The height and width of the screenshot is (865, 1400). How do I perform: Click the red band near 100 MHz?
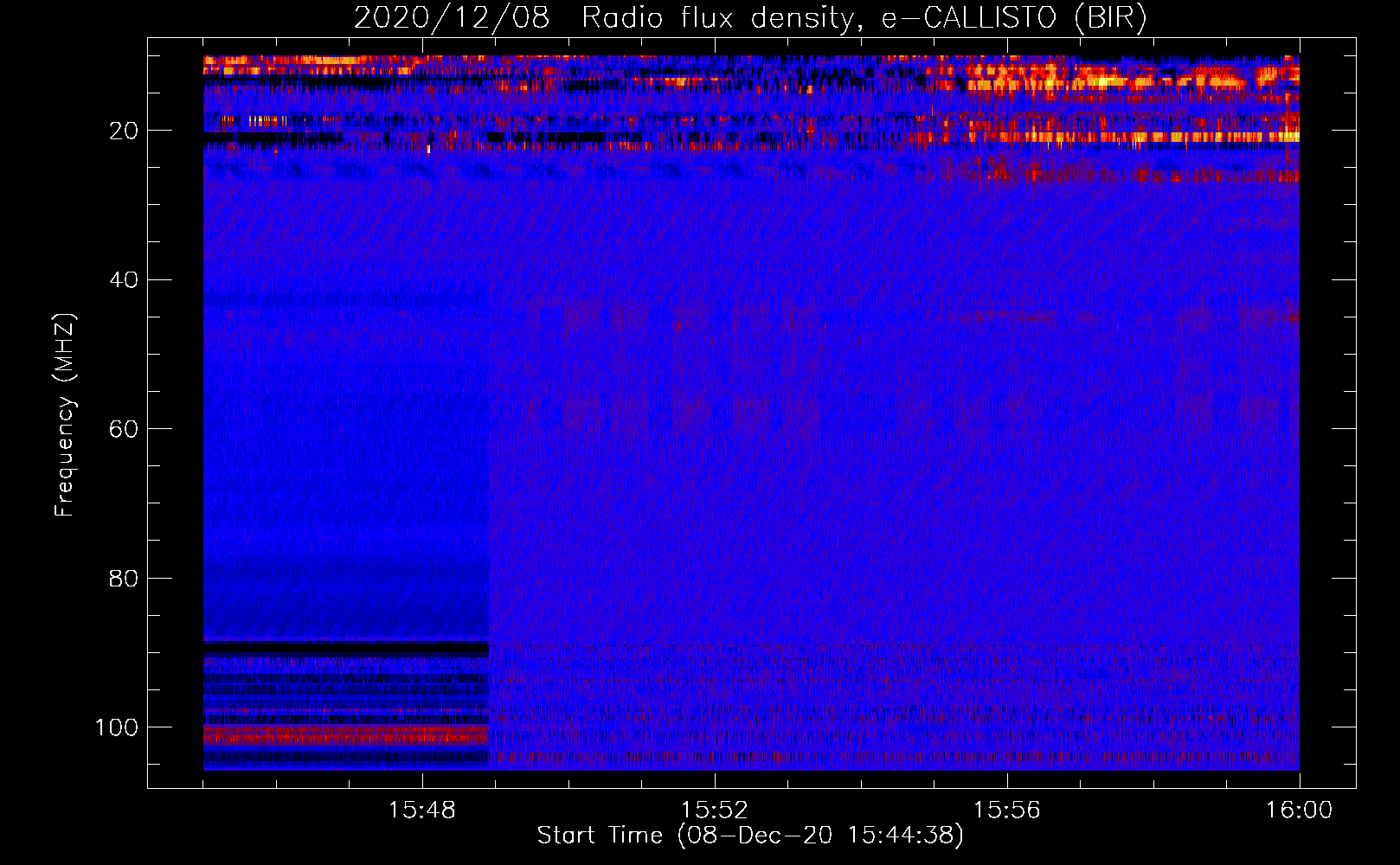click(x=346, y=735)
